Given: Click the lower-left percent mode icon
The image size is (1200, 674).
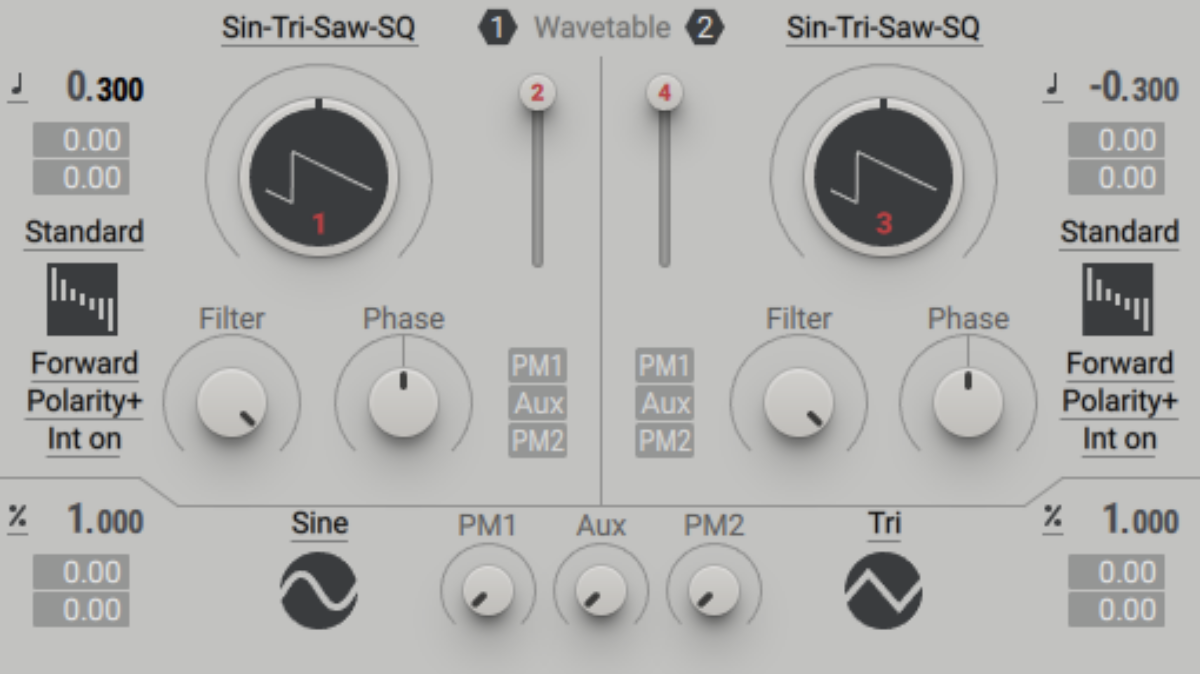Looking at the screenshot, I should (x=17, y=518).
